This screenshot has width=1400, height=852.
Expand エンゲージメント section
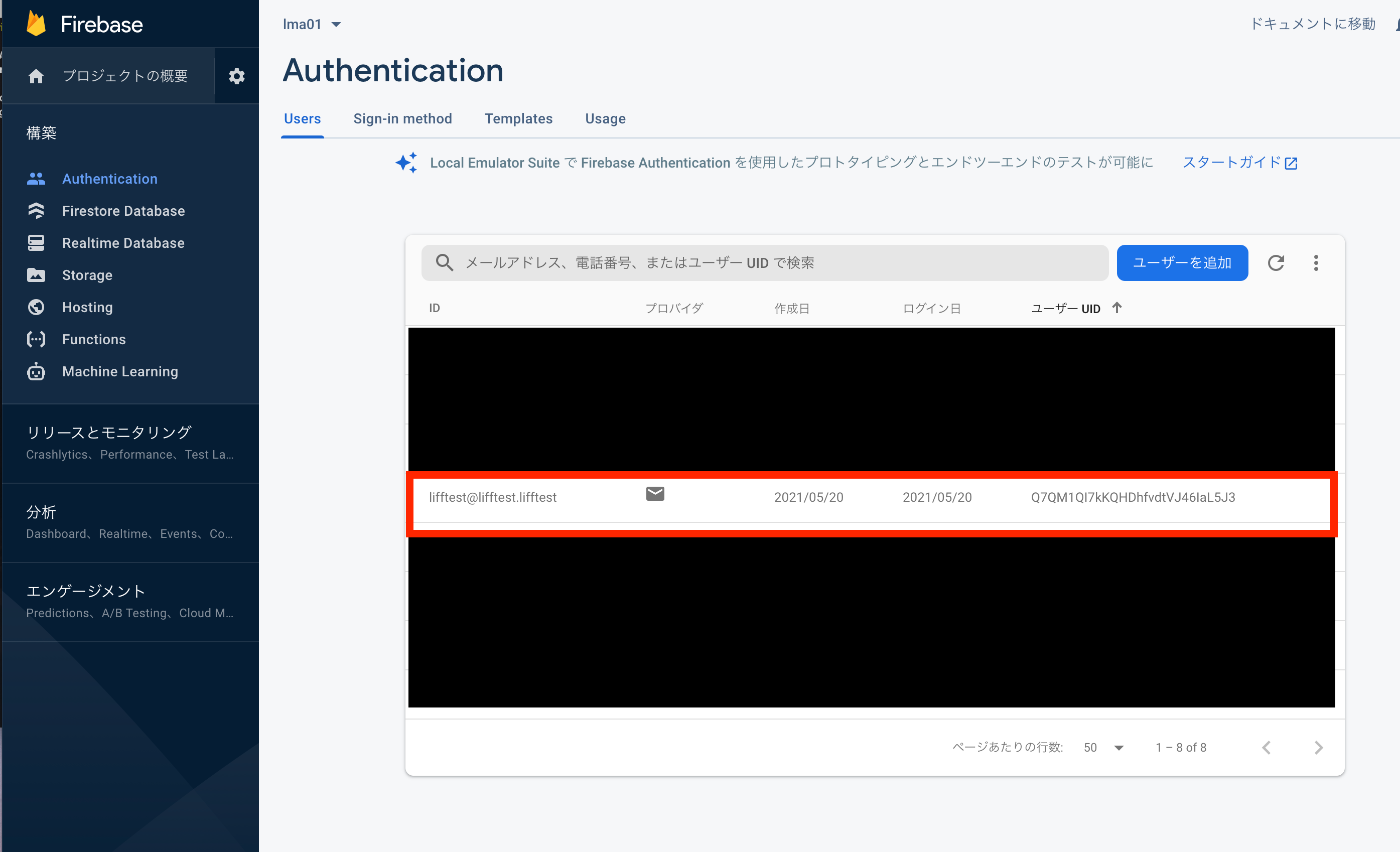(x=130, y=601)
